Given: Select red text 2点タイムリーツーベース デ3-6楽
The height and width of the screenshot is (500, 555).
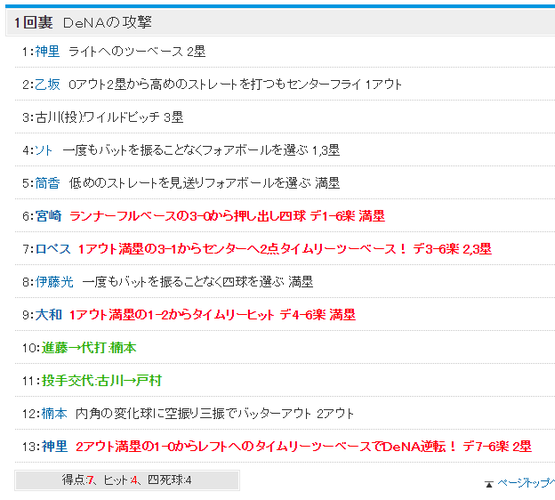Looking at the screenshot, I should click(285, 249).
